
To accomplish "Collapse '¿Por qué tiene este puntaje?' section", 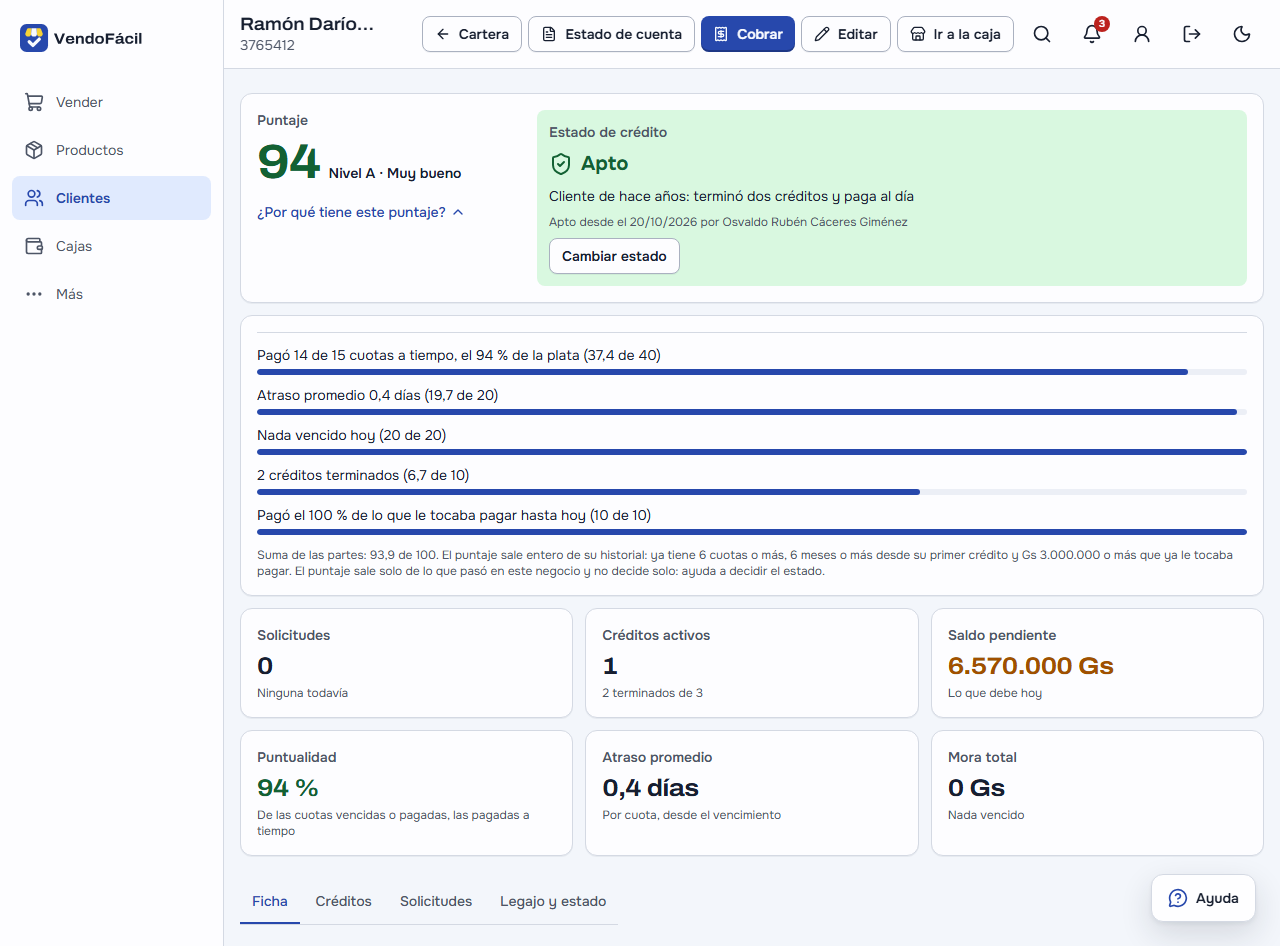I will coord(360,212).
